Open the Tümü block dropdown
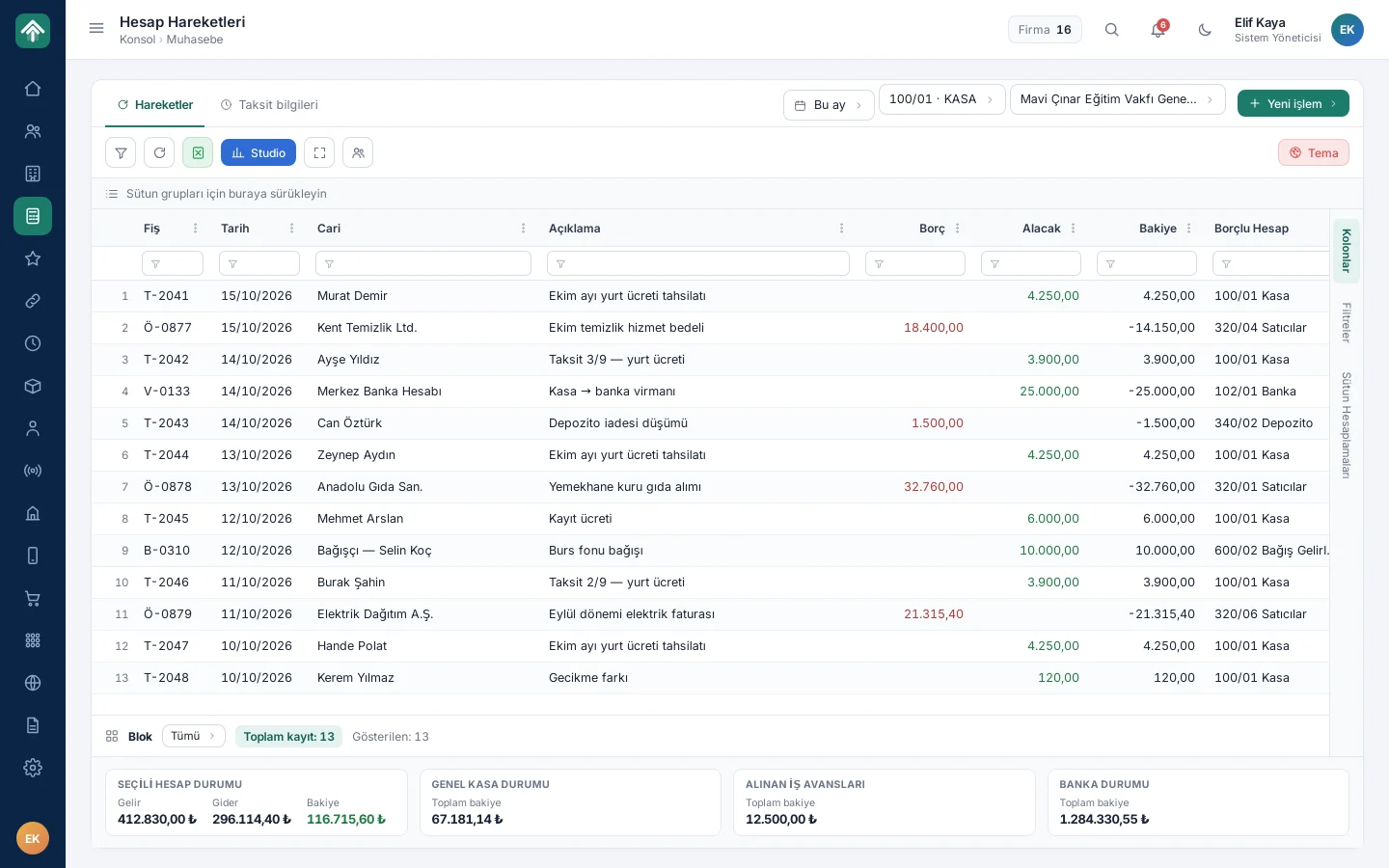The height and width of the screenshot is (868, 1389). 193,736
